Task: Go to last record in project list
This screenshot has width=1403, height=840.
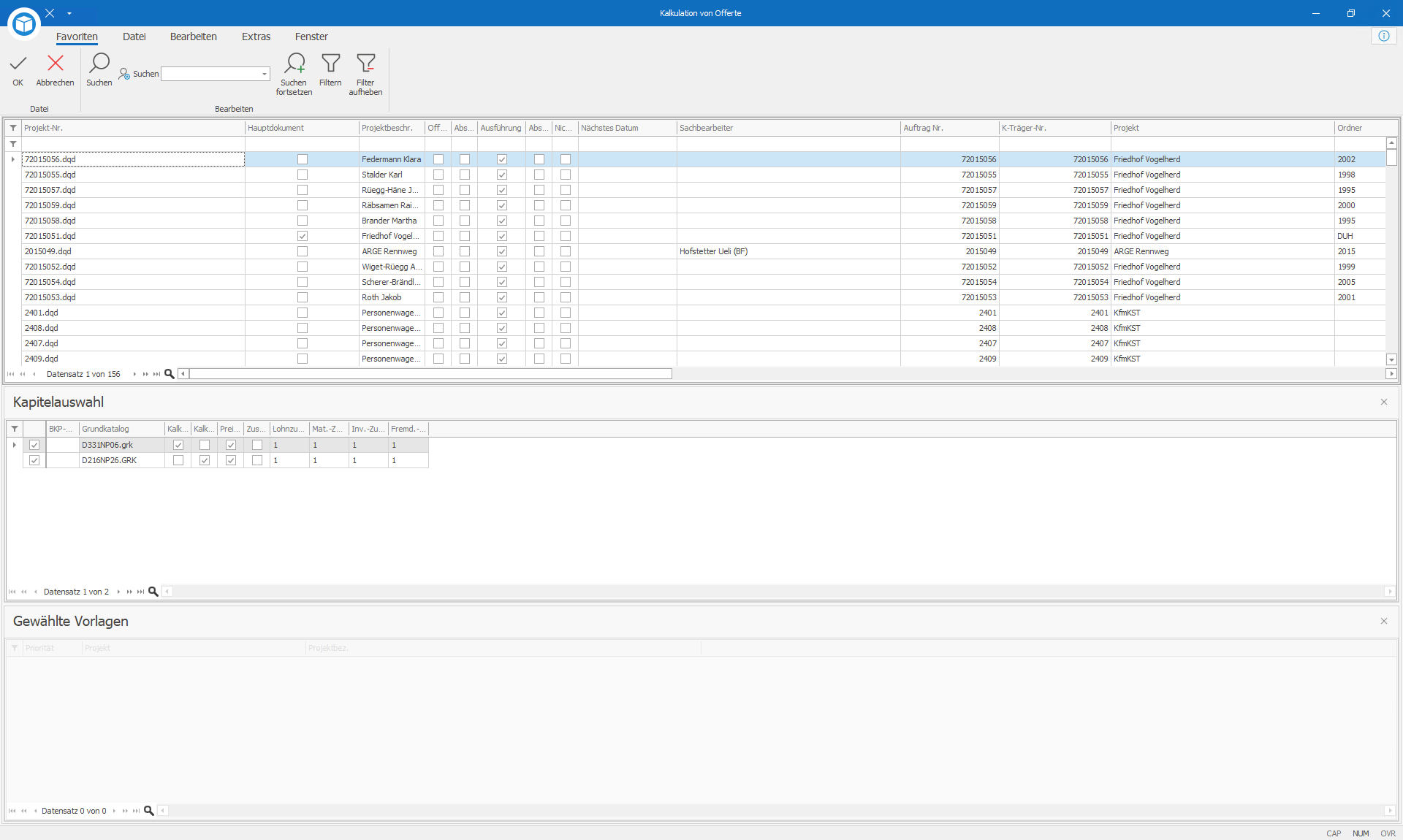Action: (156, 374)
